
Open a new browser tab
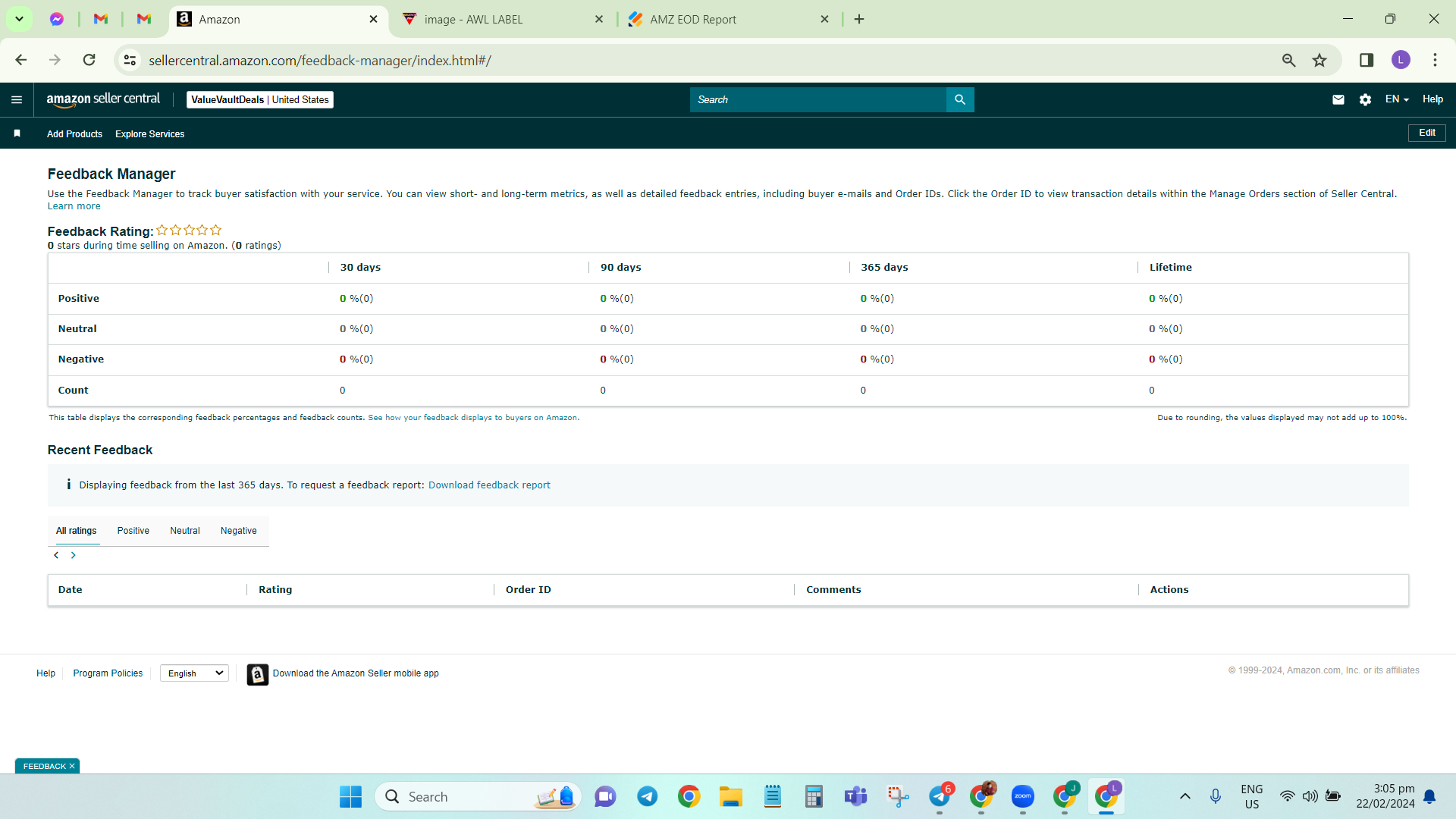click(x=859, y=19)
